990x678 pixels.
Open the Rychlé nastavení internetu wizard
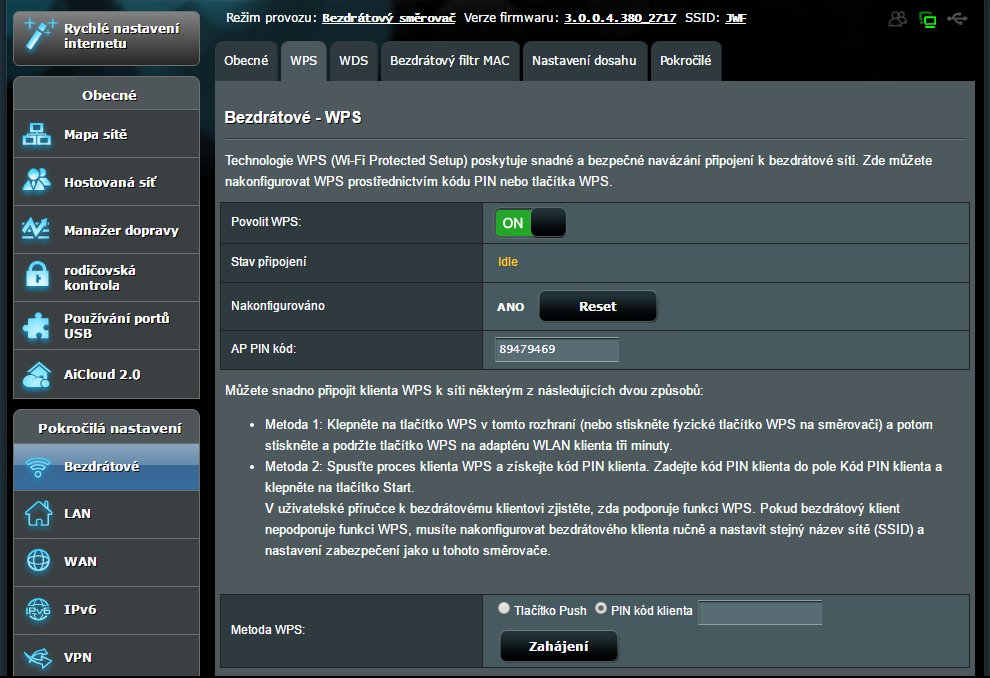tap(106, 37)
